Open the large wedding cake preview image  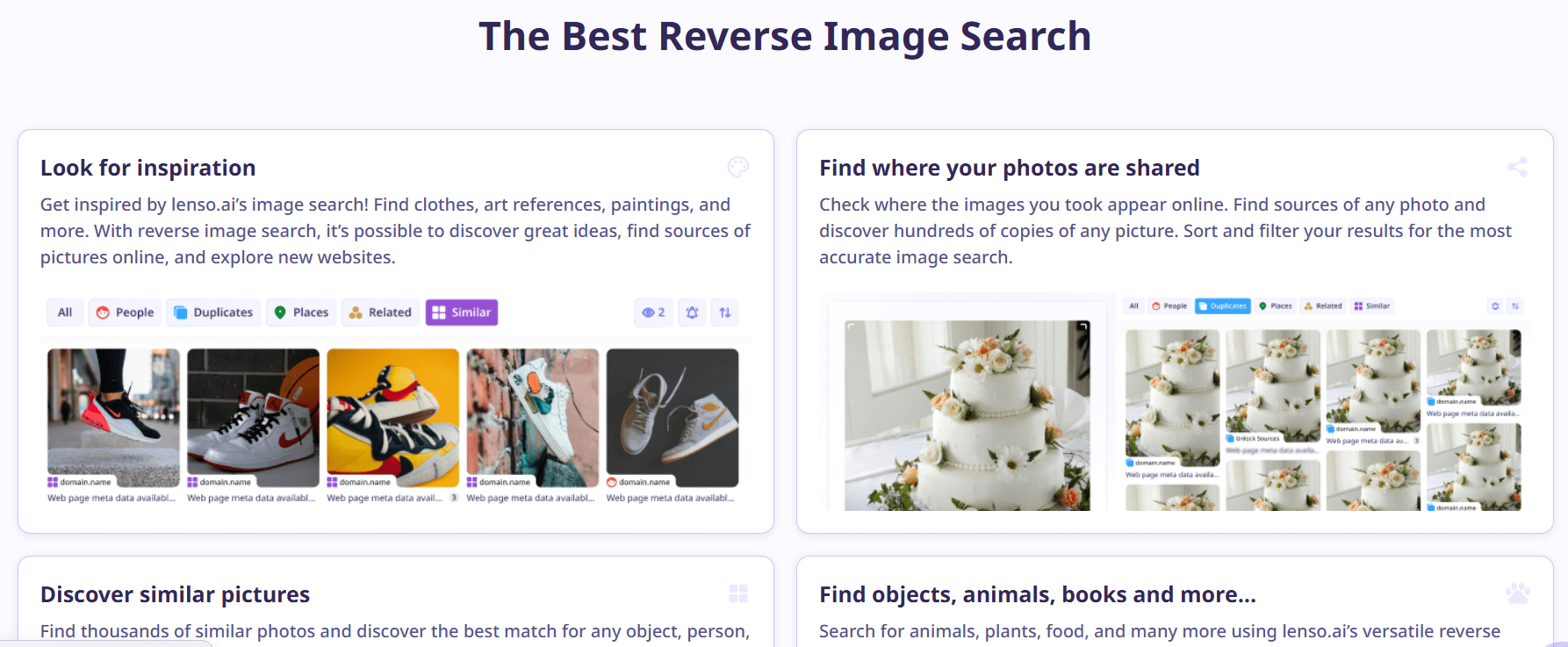tap(967, 415)
